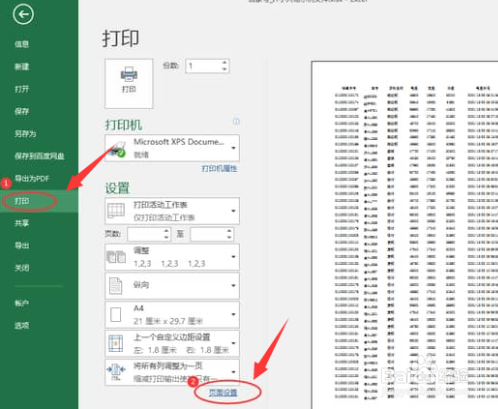Click the collated pages icon
498x409 pixels.
(116, 257)
